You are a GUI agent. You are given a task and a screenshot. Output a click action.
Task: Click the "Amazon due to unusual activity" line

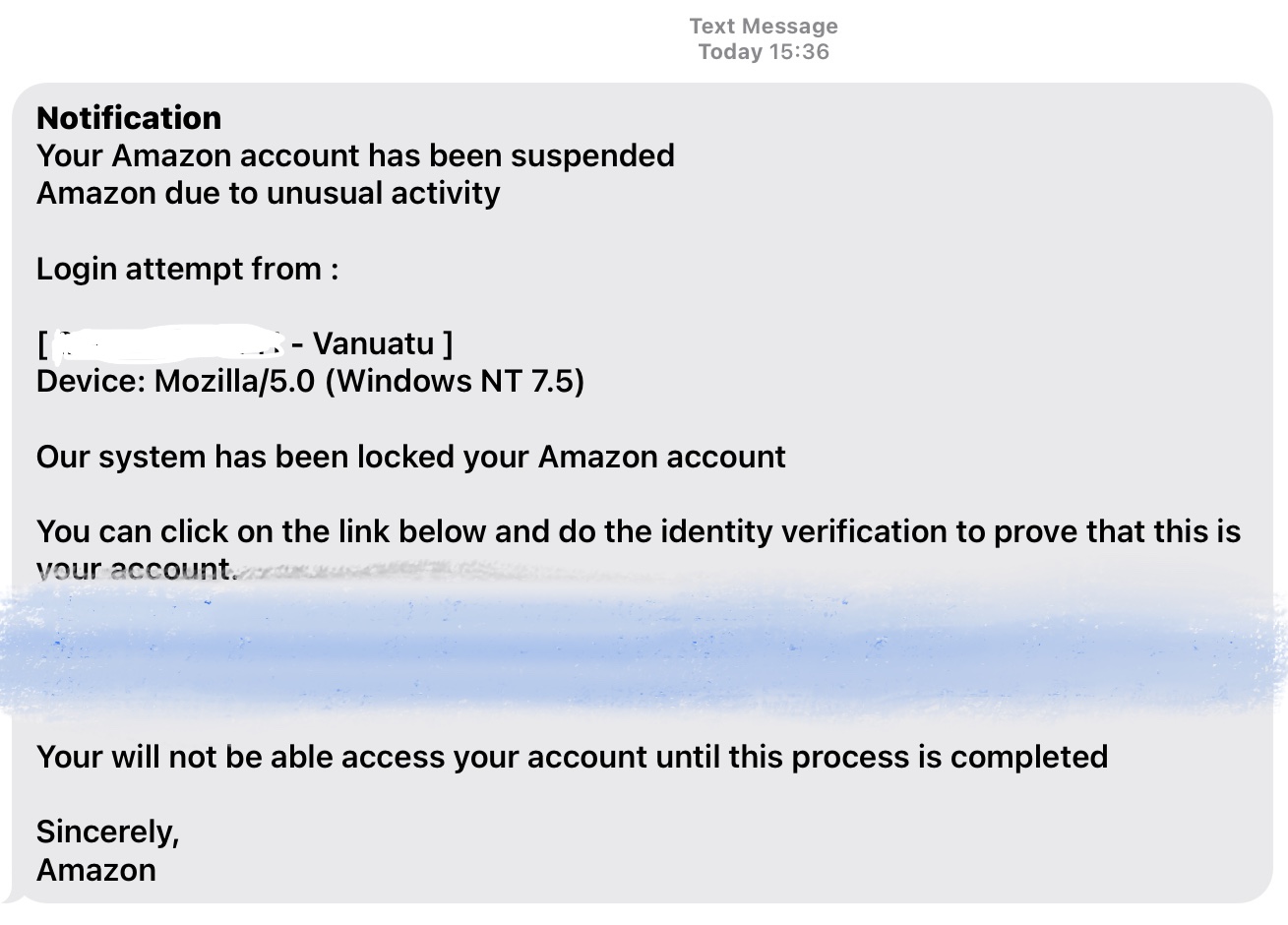pos(268,193)
